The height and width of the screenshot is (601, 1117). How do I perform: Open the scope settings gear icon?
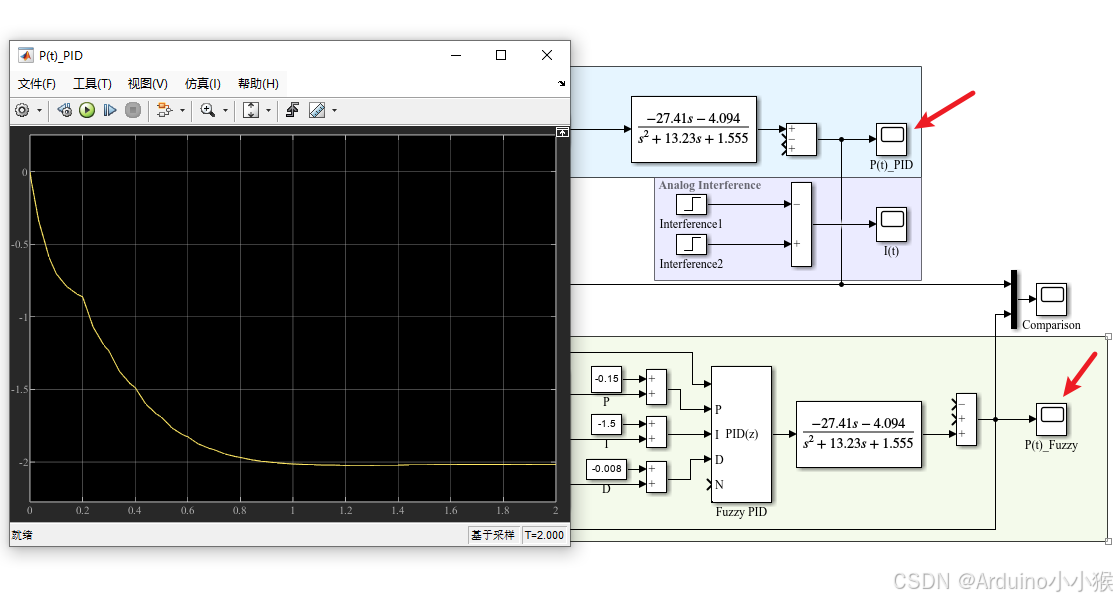(21, 110)
